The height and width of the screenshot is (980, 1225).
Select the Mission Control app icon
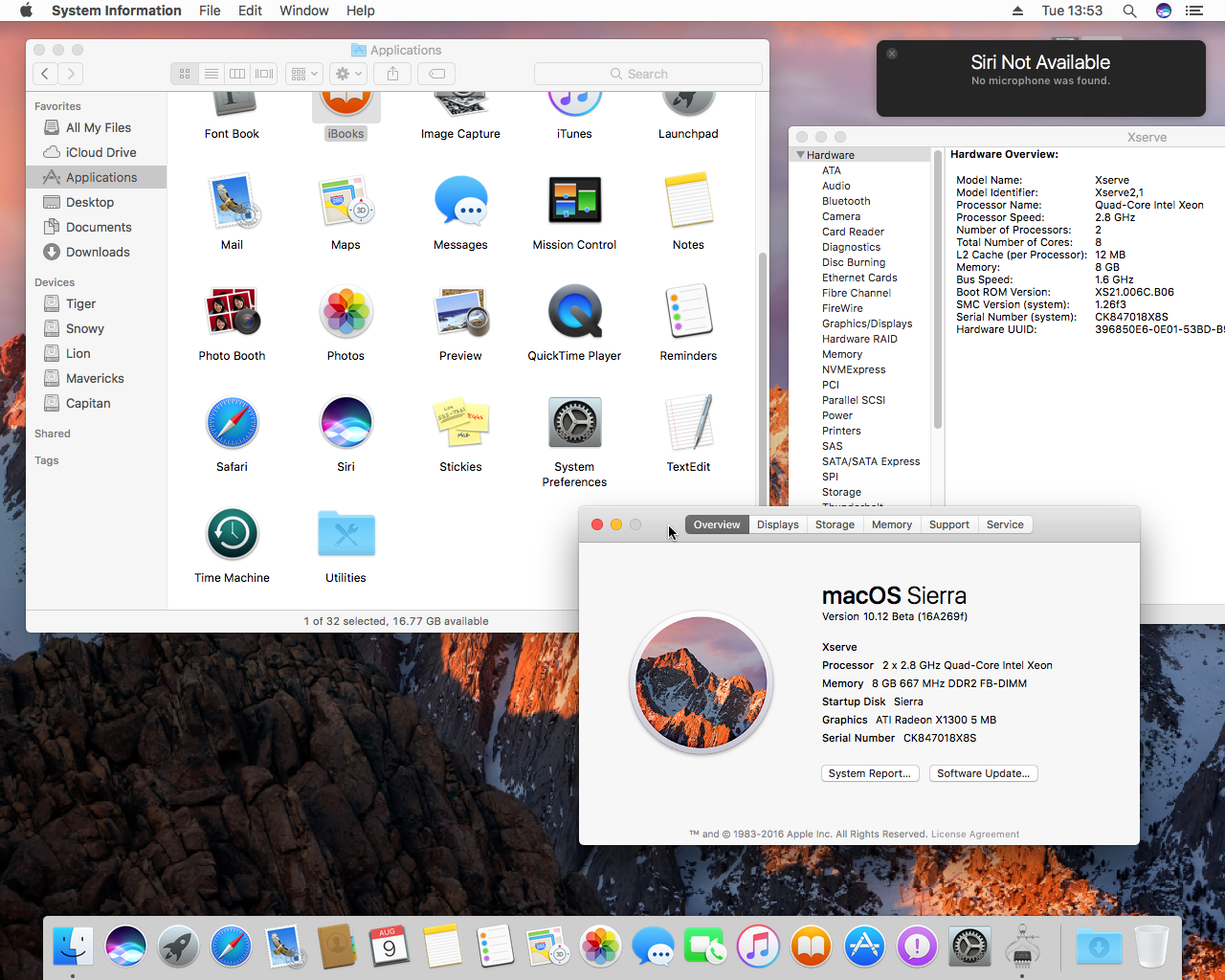coord(574,201)
